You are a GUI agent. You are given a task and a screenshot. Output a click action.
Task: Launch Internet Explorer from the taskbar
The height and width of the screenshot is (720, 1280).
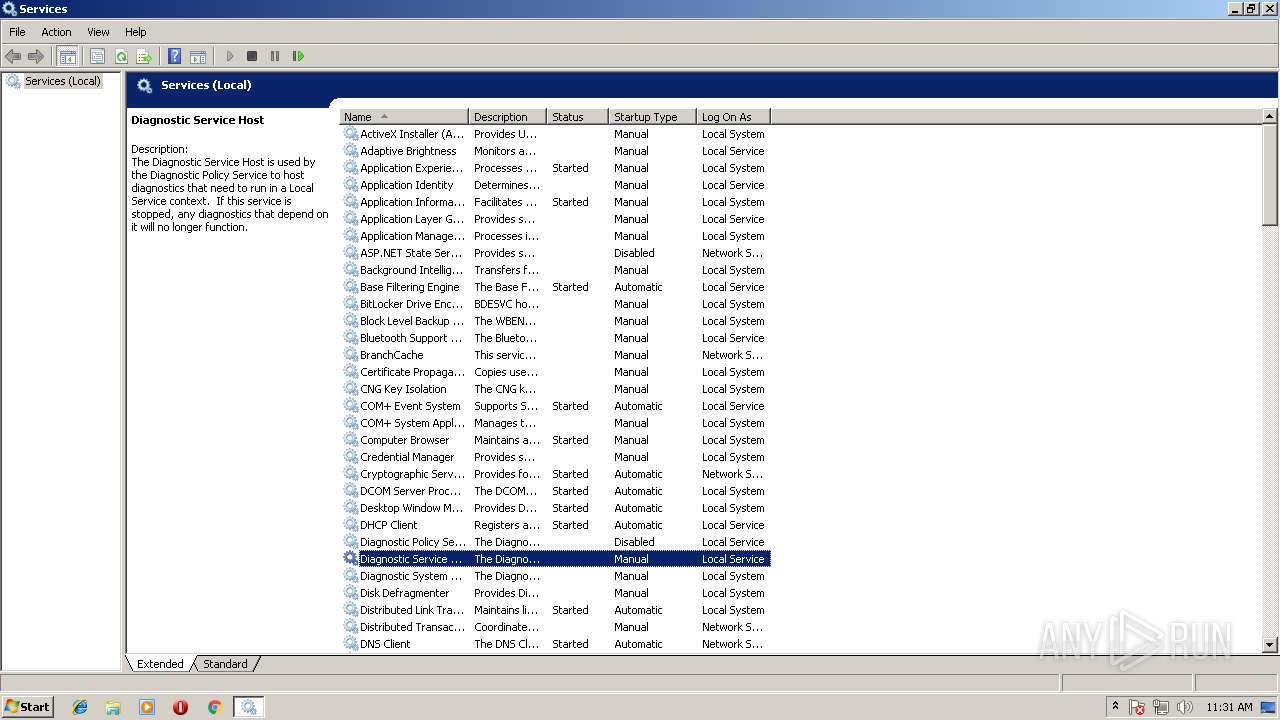tap(80, 707)
